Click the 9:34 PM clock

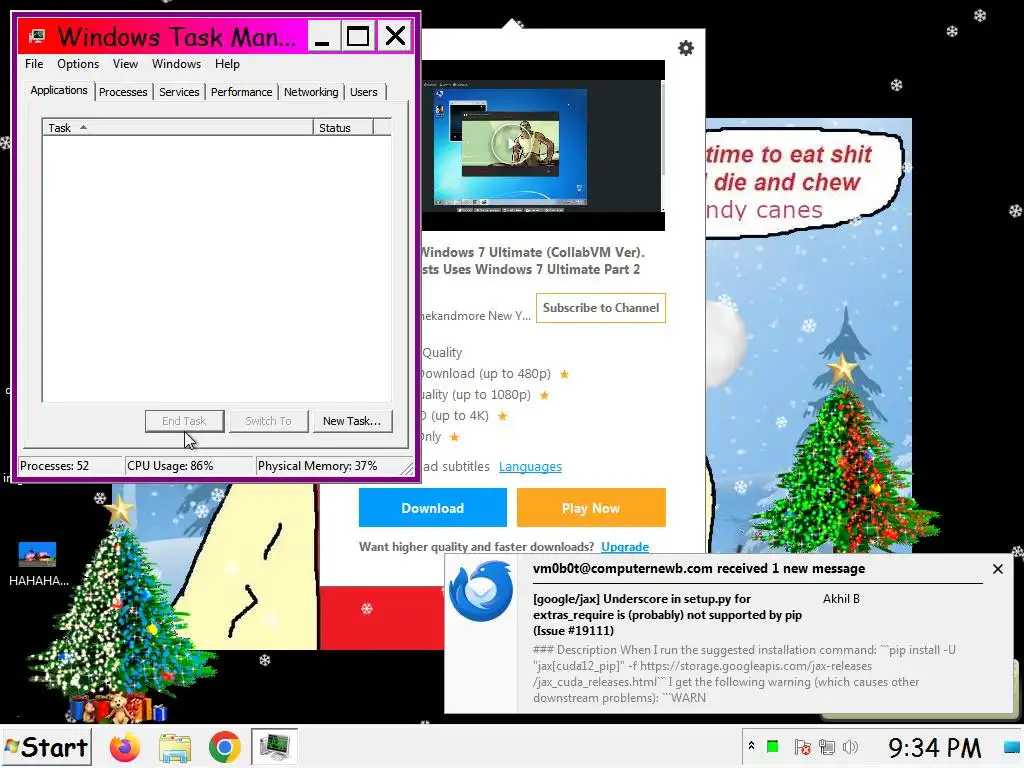pyautogui.click(x=935, y=747)
